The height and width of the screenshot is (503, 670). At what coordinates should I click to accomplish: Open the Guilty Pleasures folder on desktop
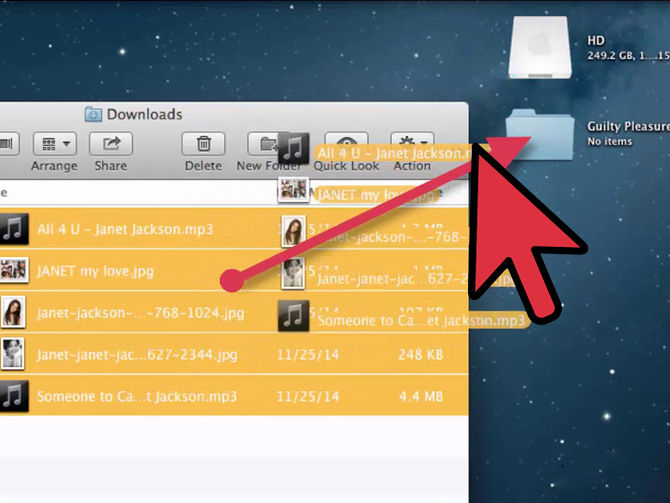(540, 134)
